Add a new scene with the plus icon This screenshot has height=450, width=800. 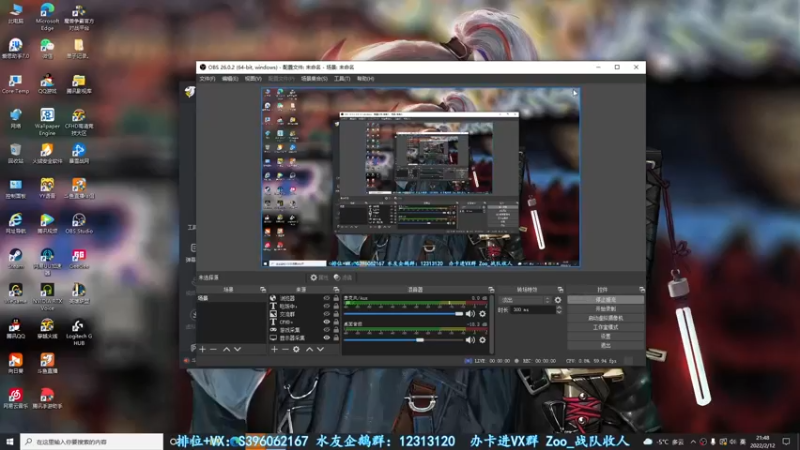tap(203, 349)
